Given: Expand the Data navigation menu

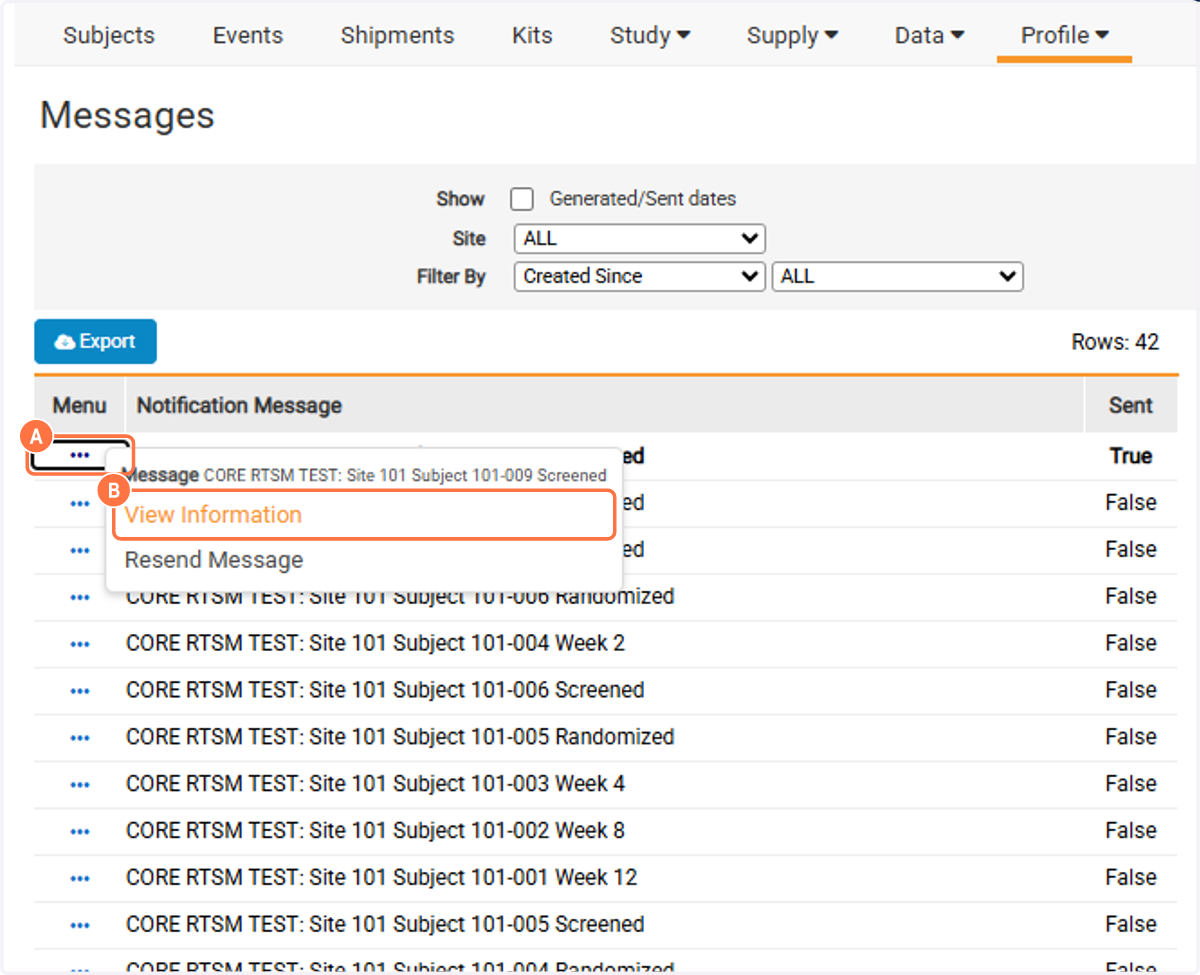Looking at the screenshot, I should coord(929,35).
